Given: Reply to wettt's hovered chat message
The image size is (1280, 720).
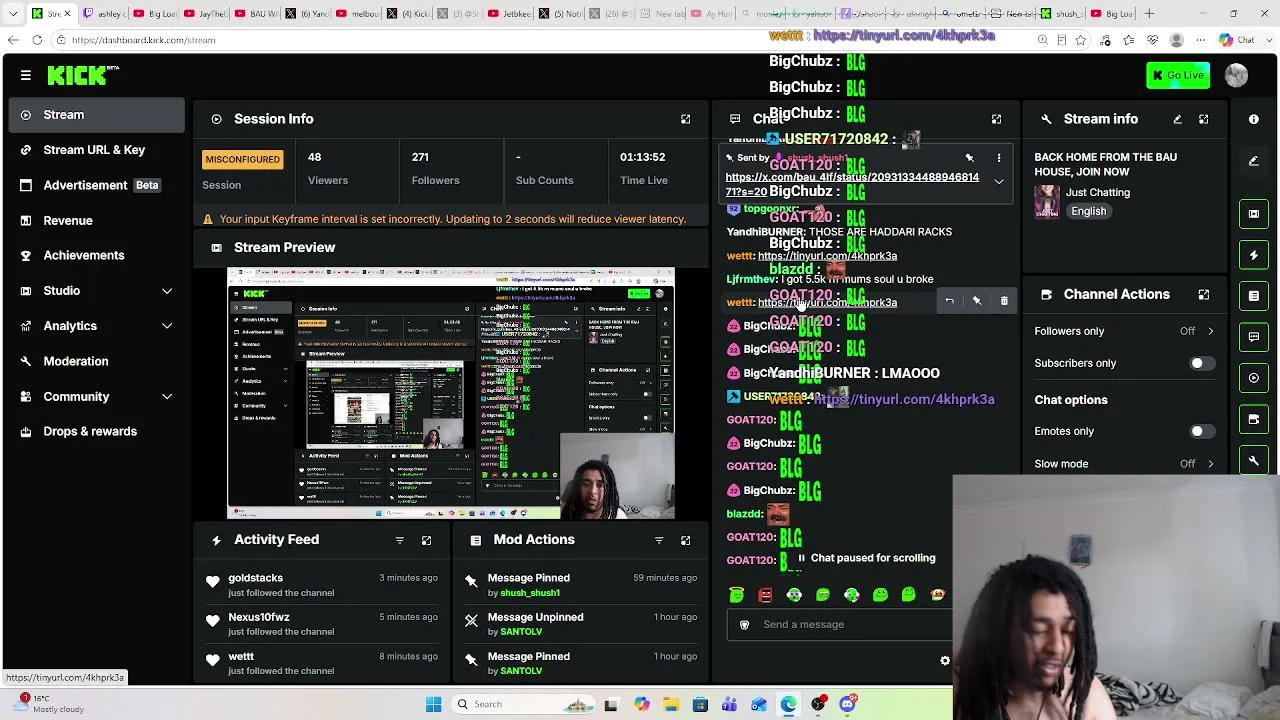Looking at the screenshot, I should click(949, 301).
